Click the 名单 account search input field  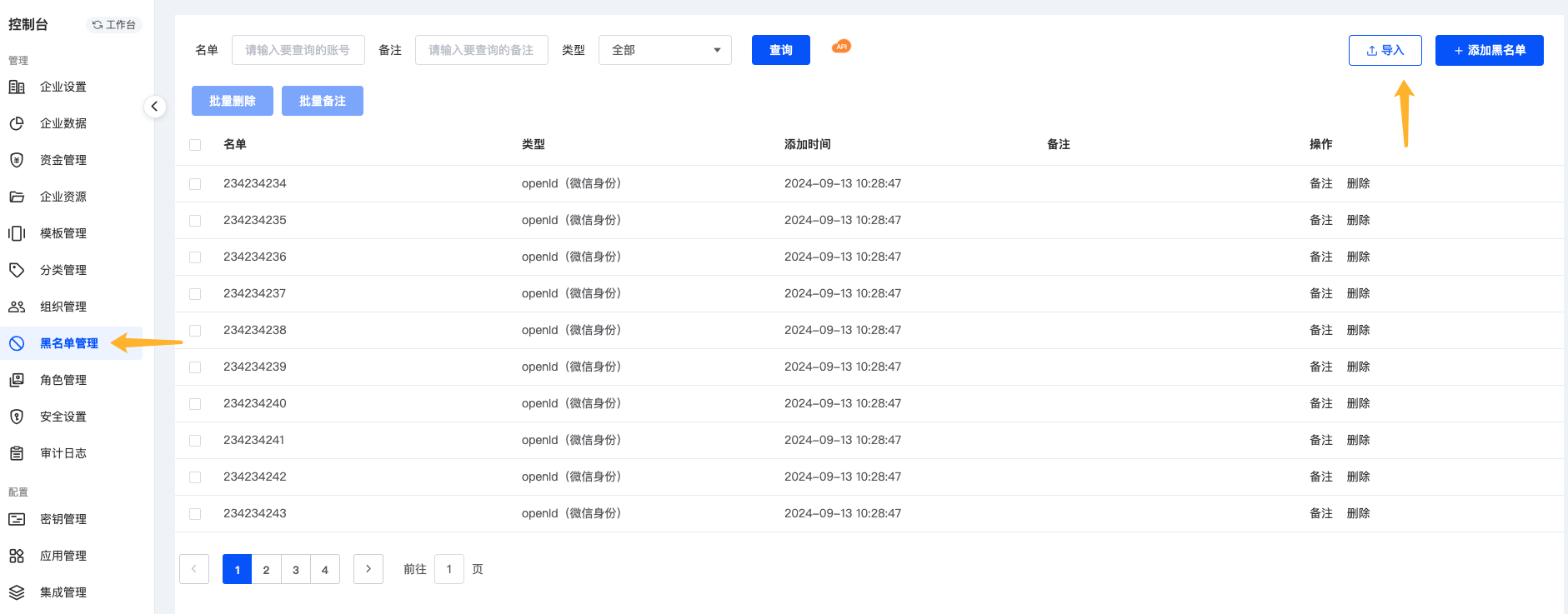(x=298, y=50)
